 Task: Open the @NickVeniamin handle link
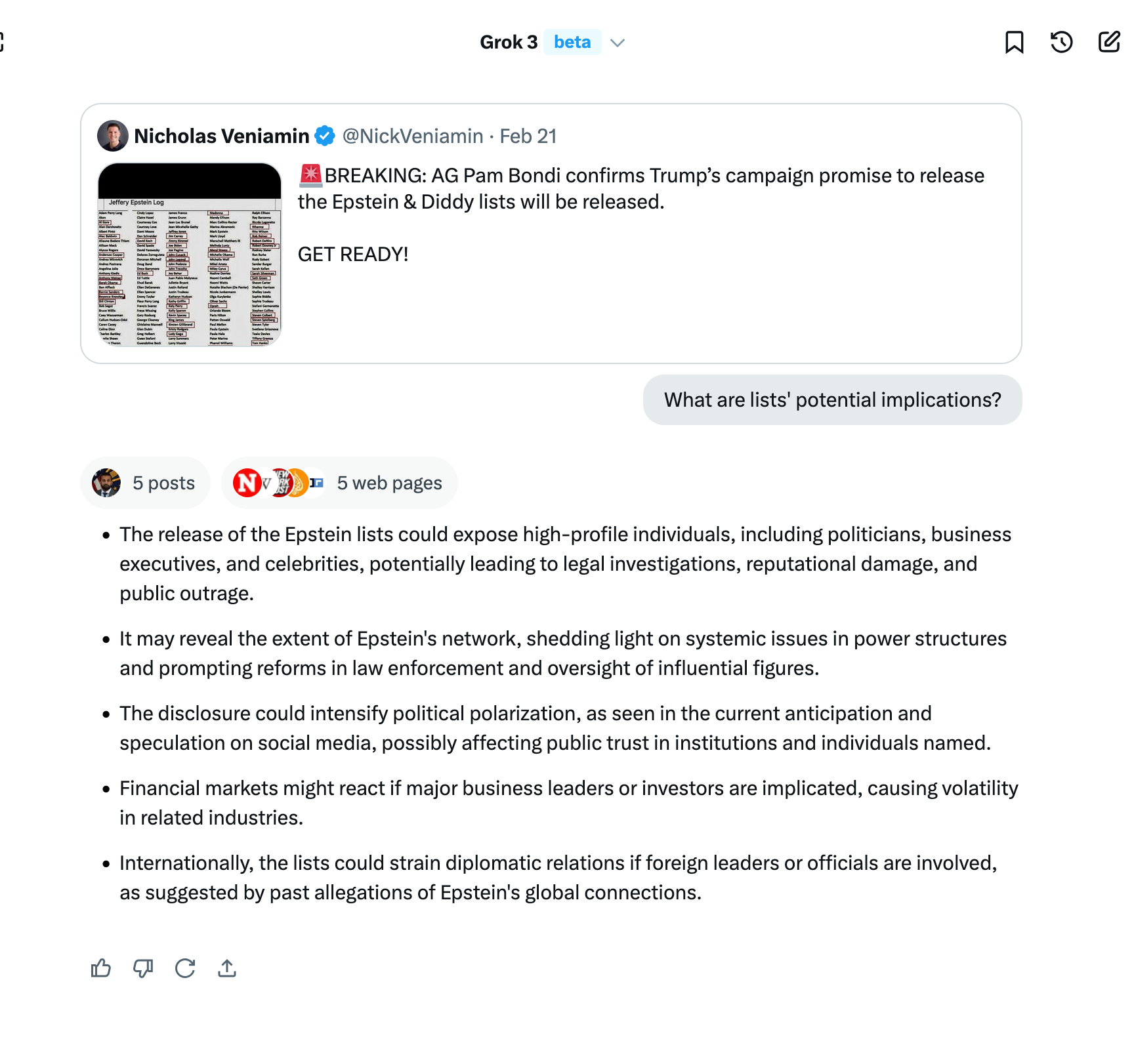click(413, 136)
